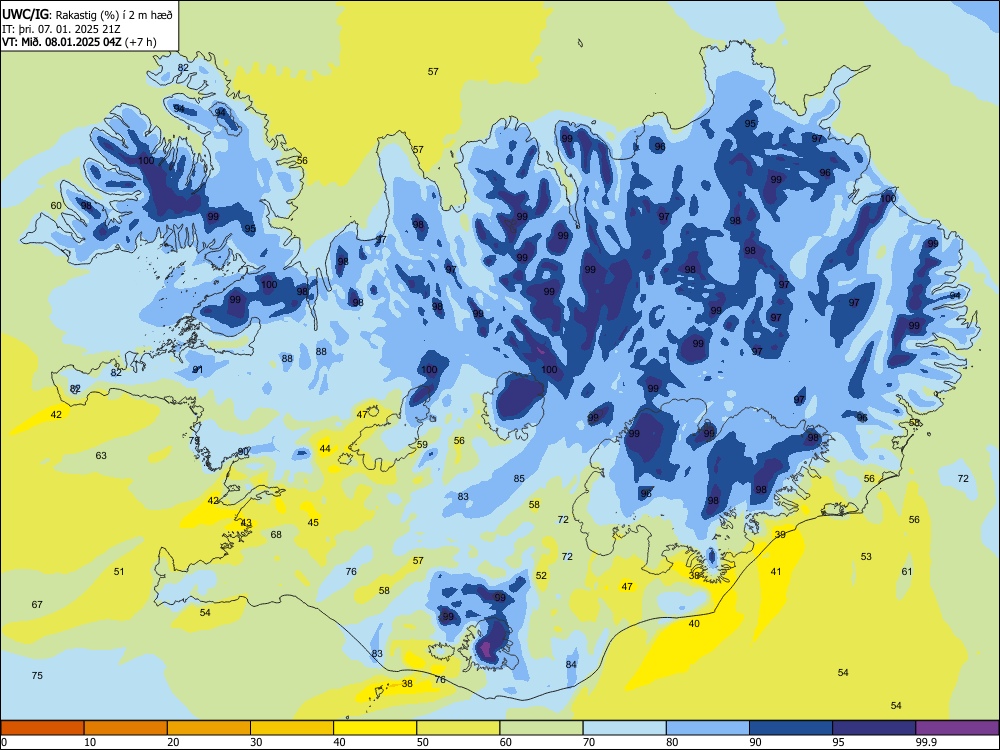Screen dimensions: 1000x750
Task: Click the map value '51'
Action: pos(119,571)
